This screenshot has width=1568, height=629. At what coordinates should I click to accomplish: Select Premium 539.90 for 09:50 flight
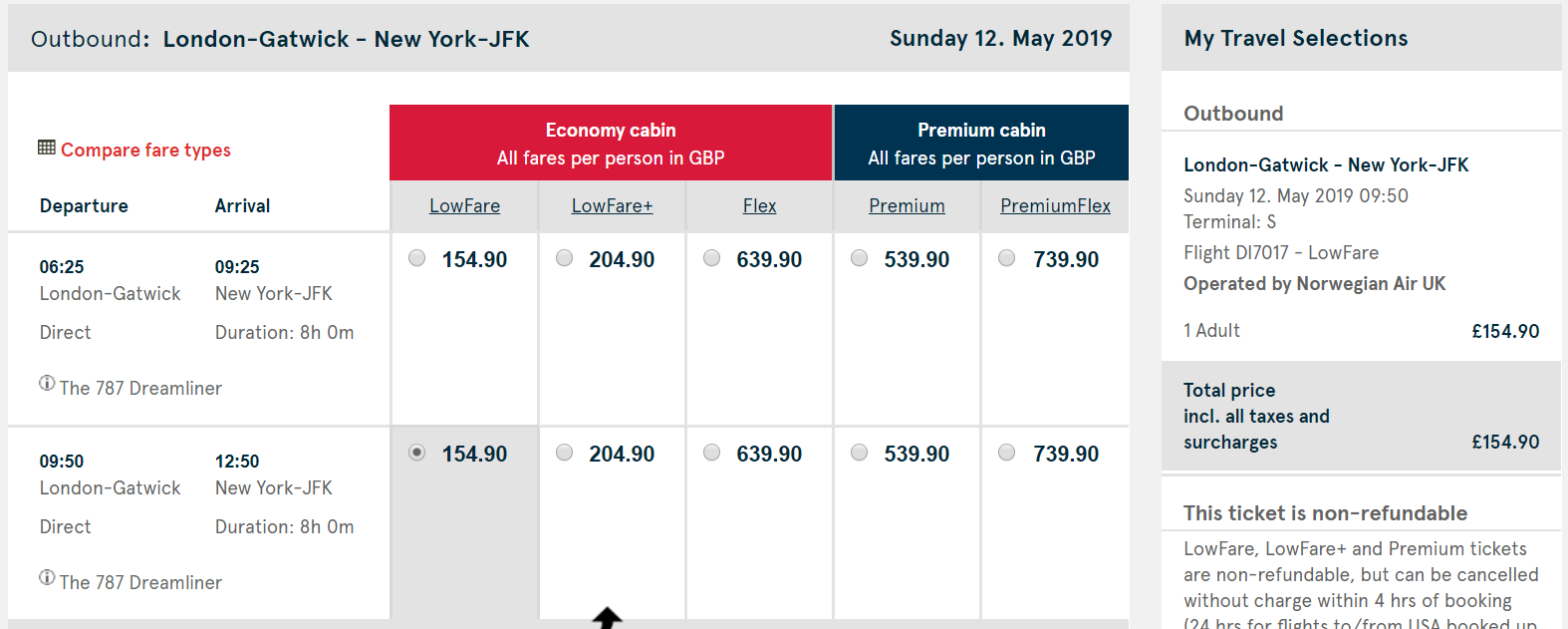pyautogui.click(x=860, y=453)
